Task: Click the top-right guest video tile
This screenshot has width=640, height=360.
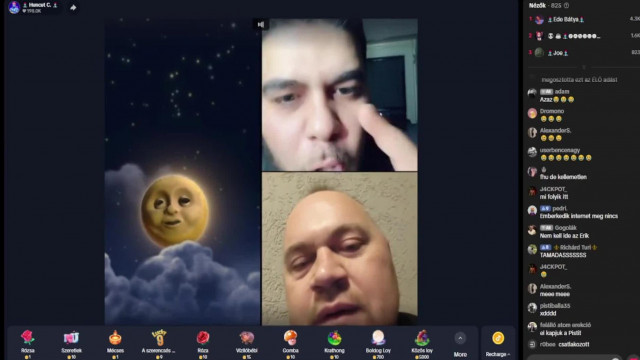Action: [340, 95]
